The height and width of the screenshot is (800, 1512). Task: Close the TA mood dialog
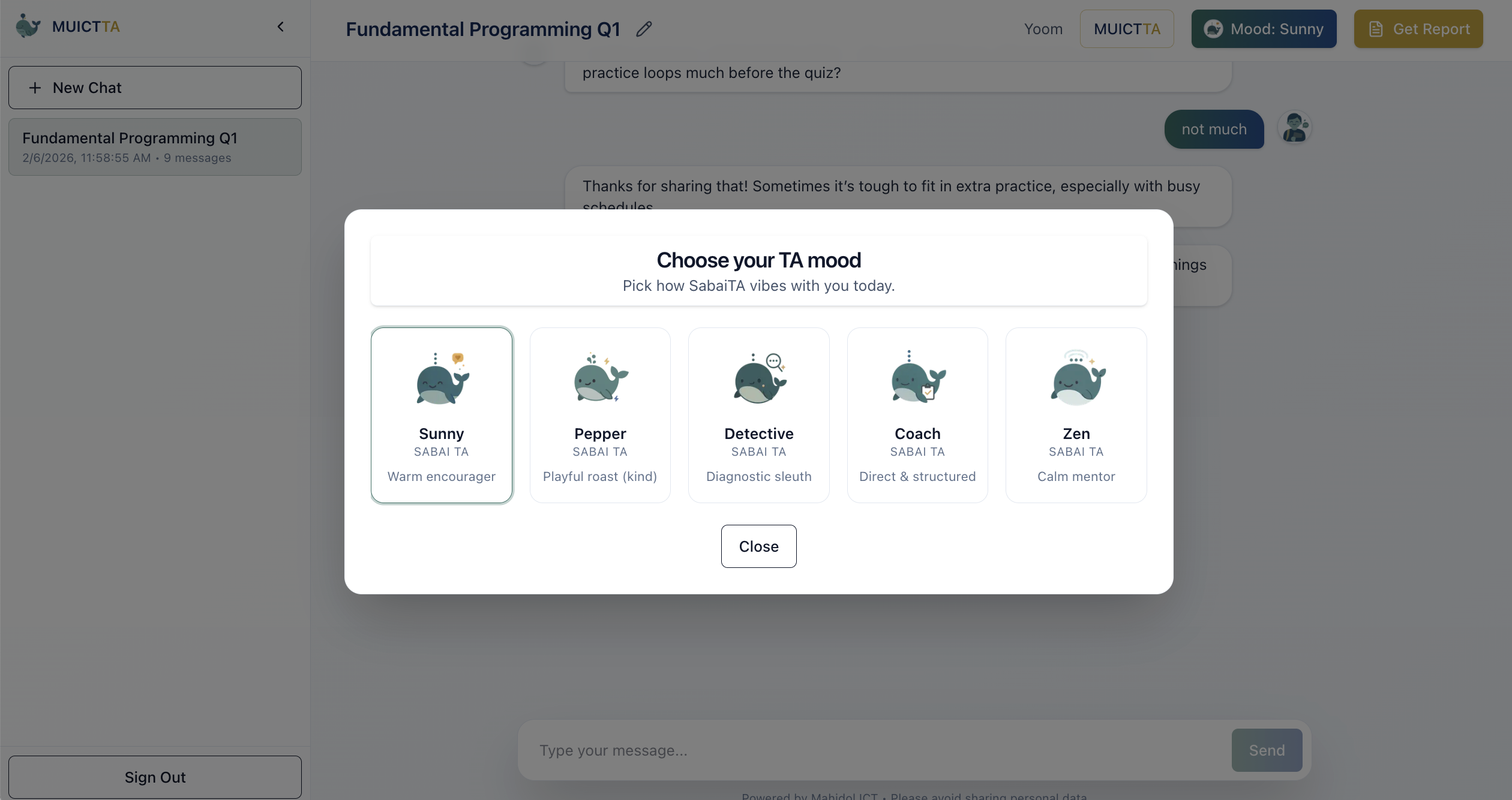[x=758, y=546]
